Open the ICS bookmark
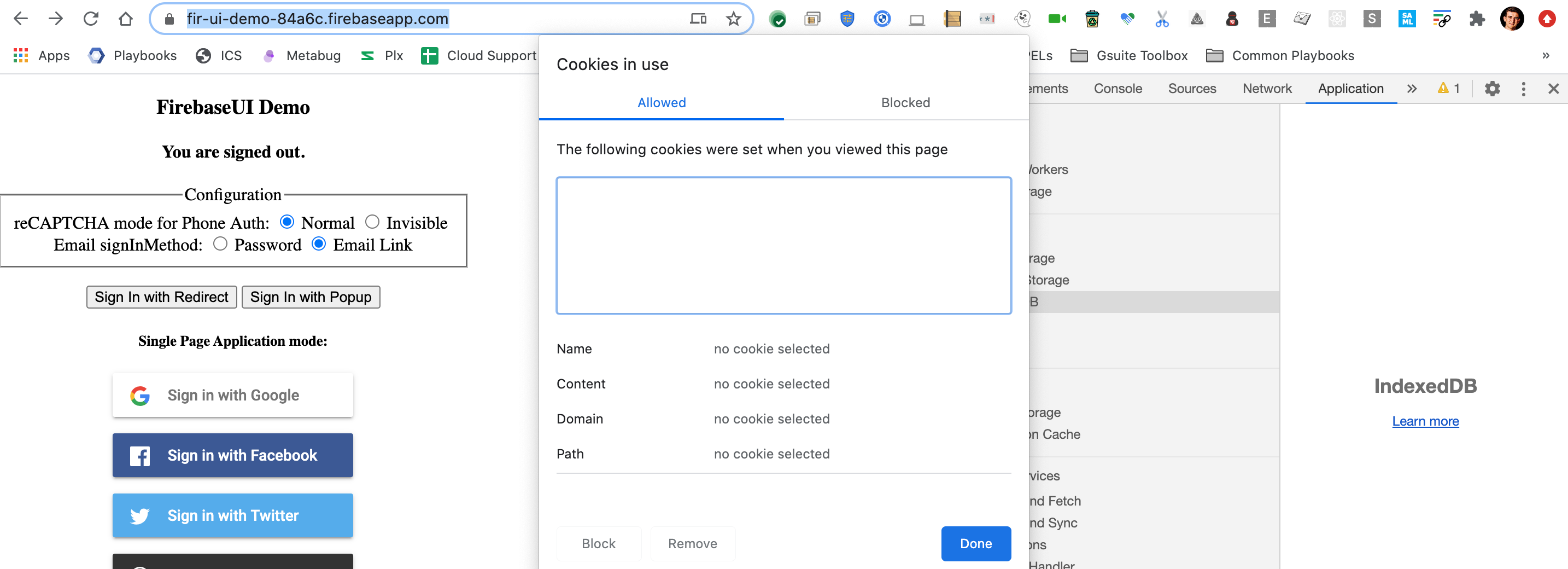 pyautogui.click(x=219, y=56)
